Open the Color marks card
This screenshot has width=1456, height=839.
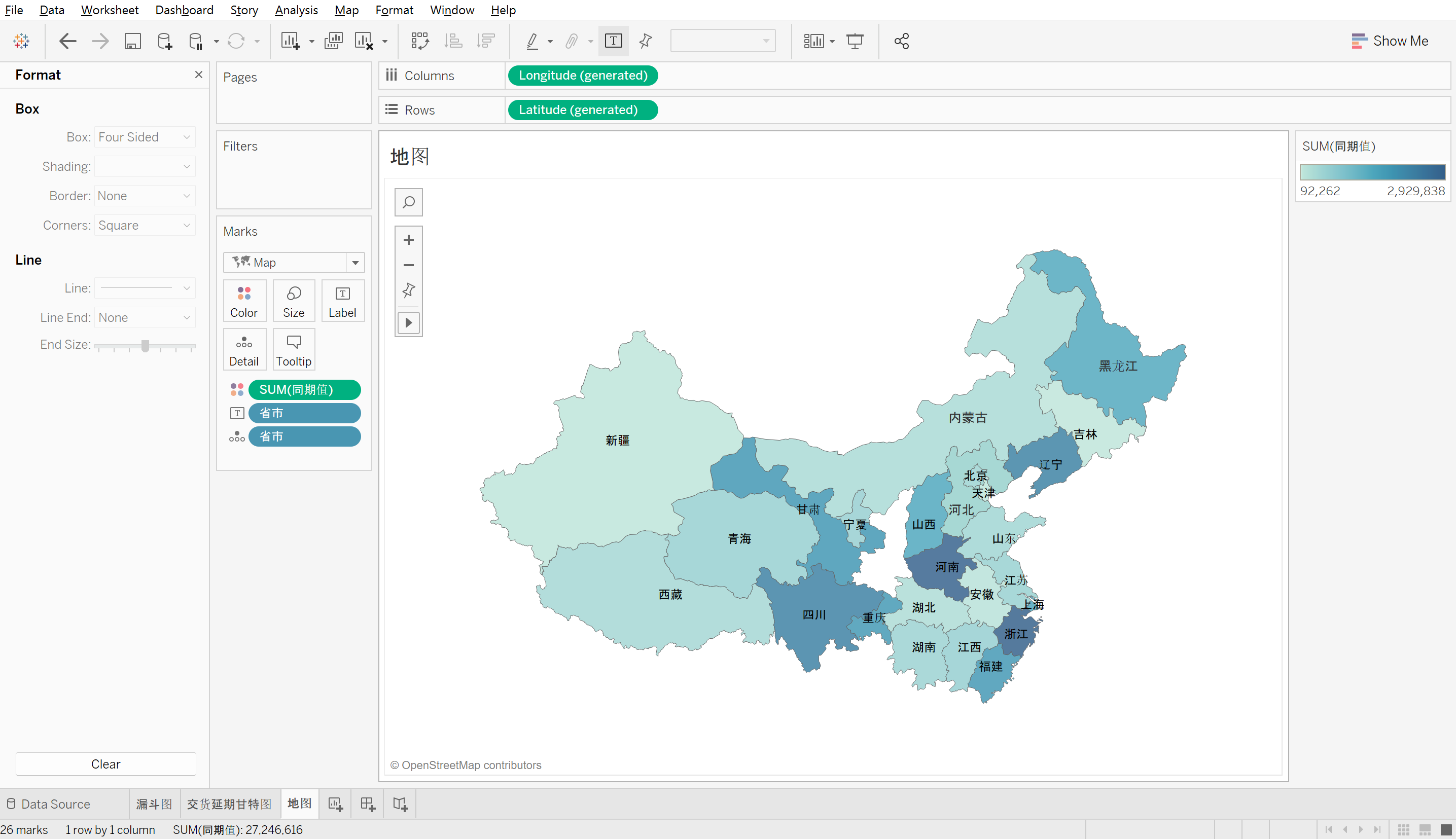pos(244,301)
